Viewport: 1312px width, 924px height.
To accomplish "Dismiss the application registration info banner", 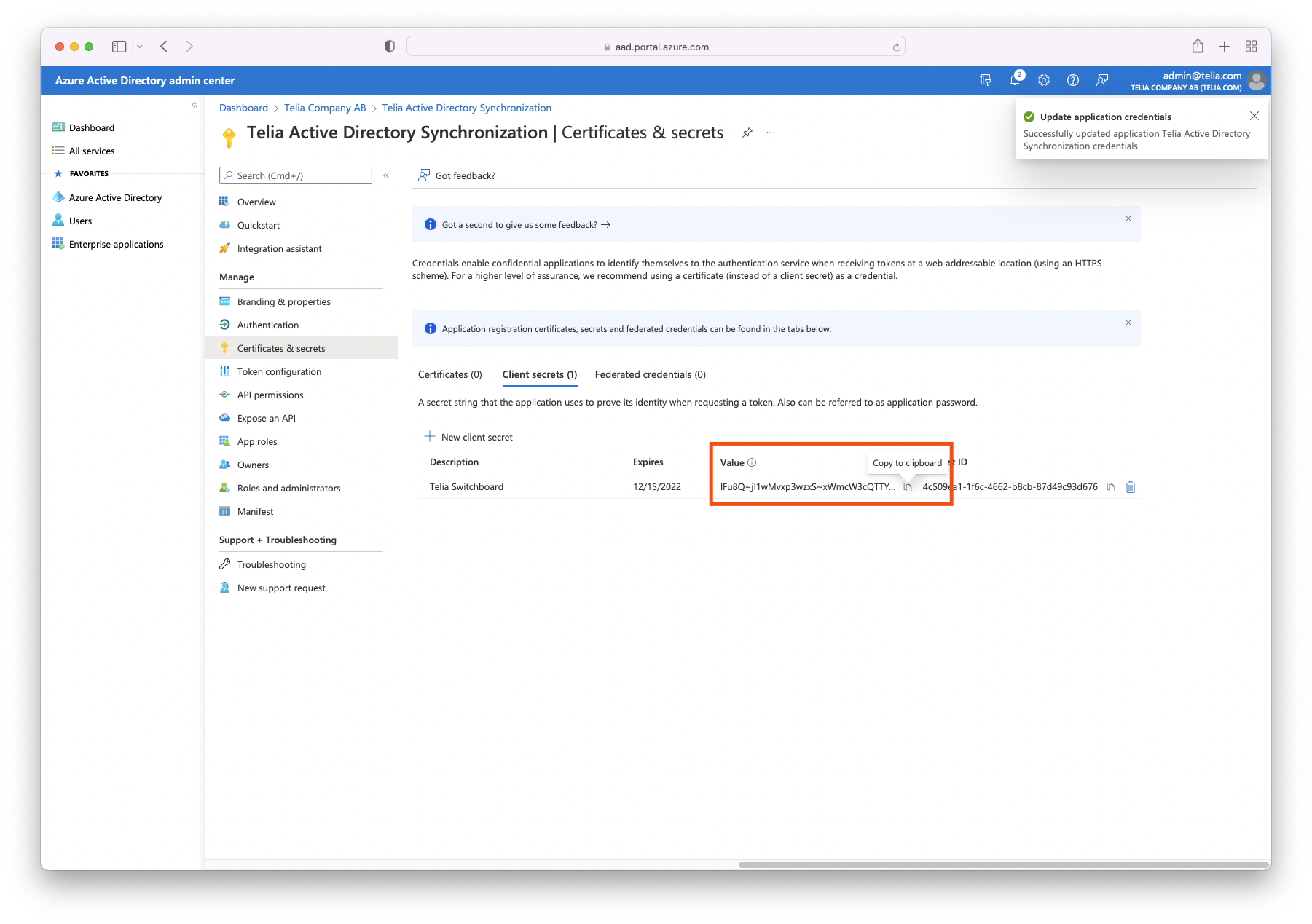I will [1128, 323].
